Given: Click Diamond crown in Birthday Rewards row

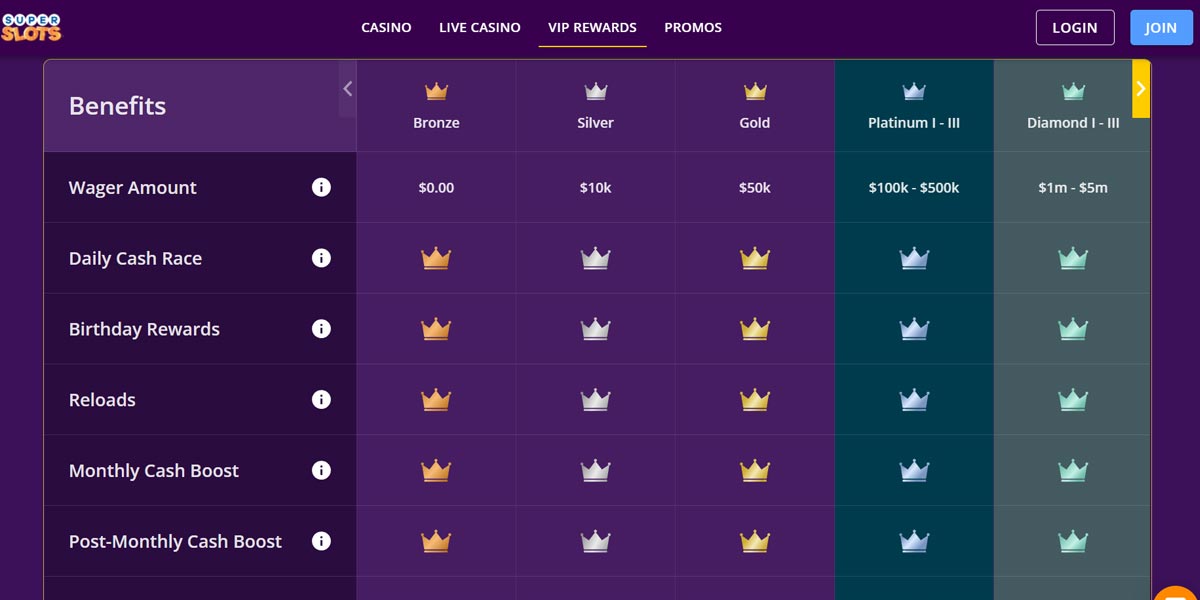Looking at the screenshot, I should 1073,329.
